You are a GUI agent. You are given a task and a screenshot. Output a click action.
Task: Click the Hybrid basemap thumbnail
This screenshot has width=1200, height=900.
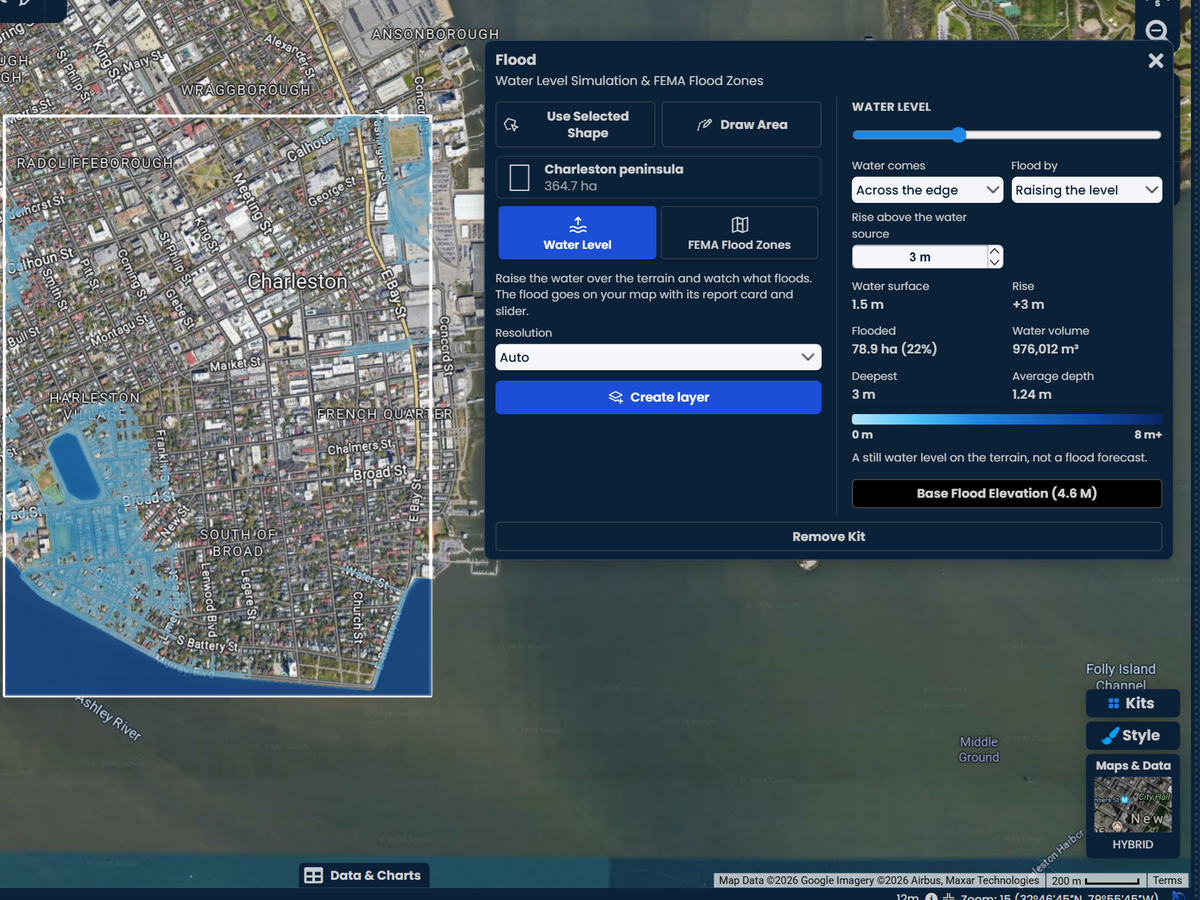[x=1132, y=805]
